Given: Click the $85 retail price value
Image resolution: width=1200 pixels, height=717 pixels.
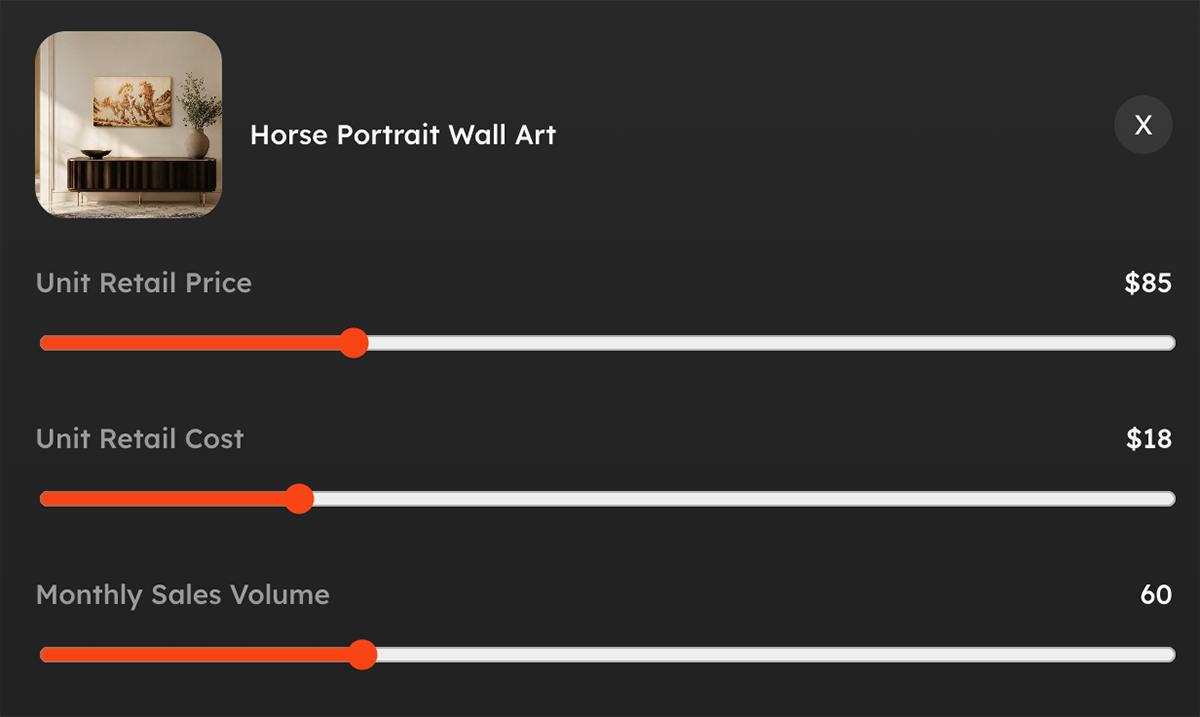Looking at the screenshot, I should pos(1148,283).
